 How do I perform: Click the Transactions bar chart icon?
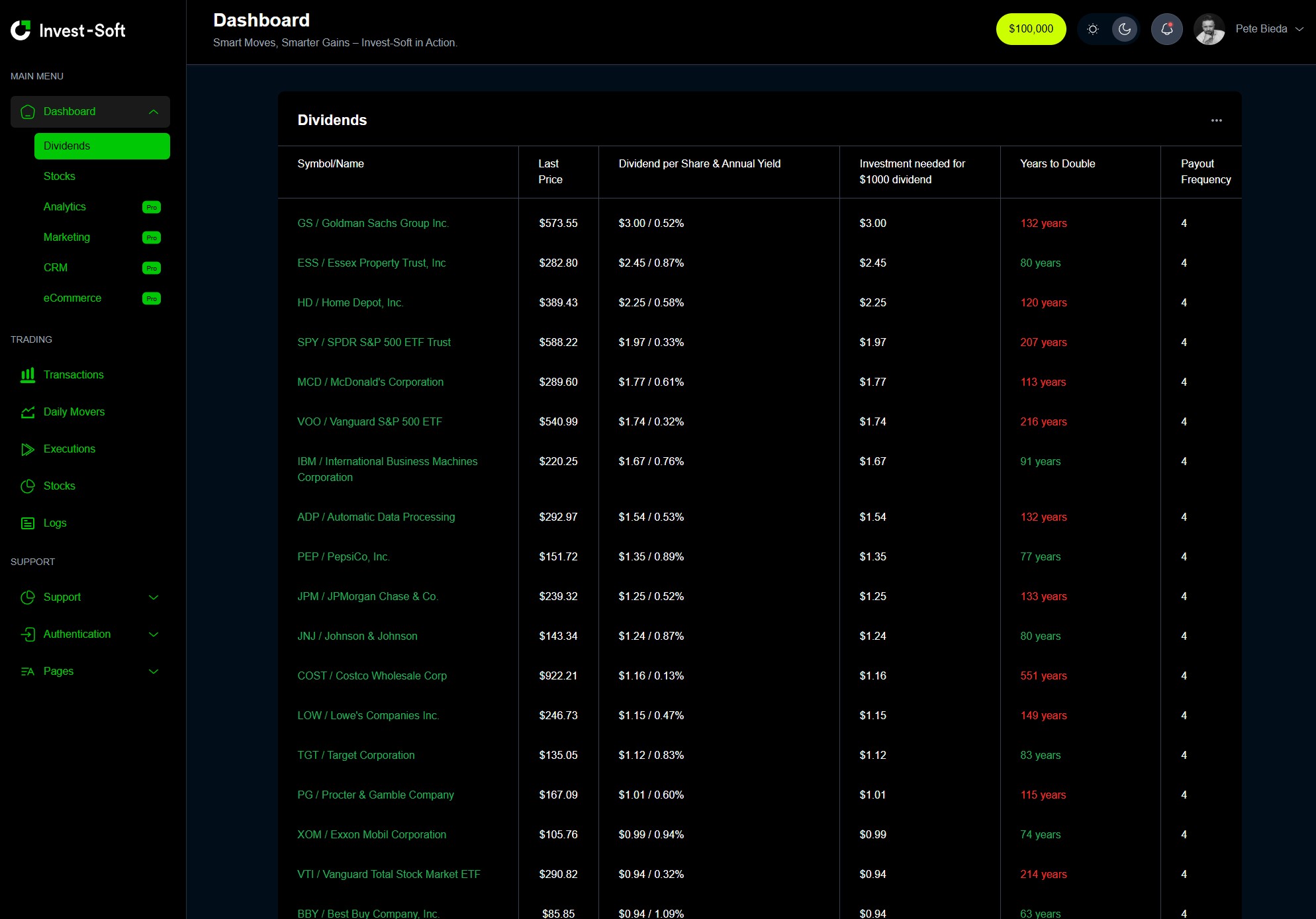click(28, 375)
